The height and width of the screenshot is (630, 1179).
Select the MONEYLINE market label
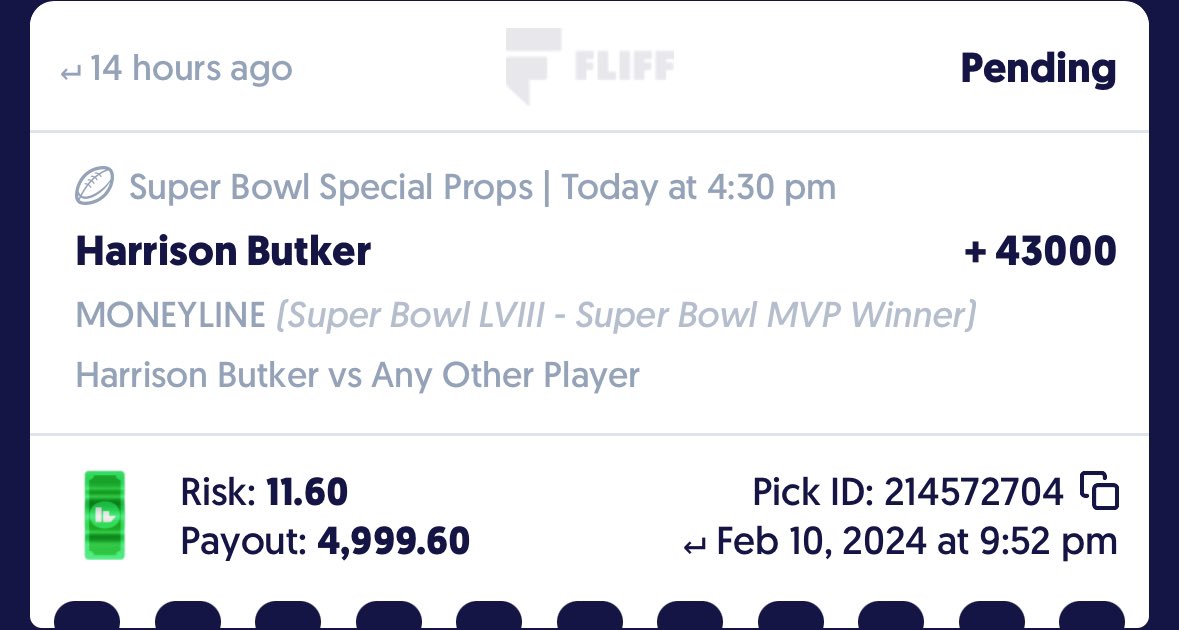171,314
